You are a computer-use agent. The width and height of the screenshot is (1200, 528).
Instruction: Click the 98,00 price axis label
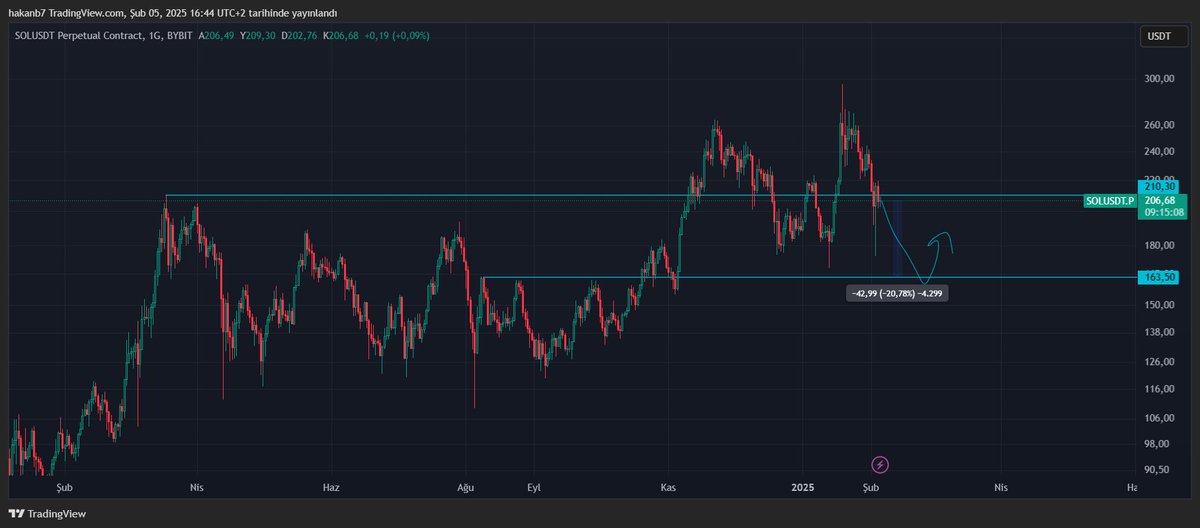pos(1159,444)
